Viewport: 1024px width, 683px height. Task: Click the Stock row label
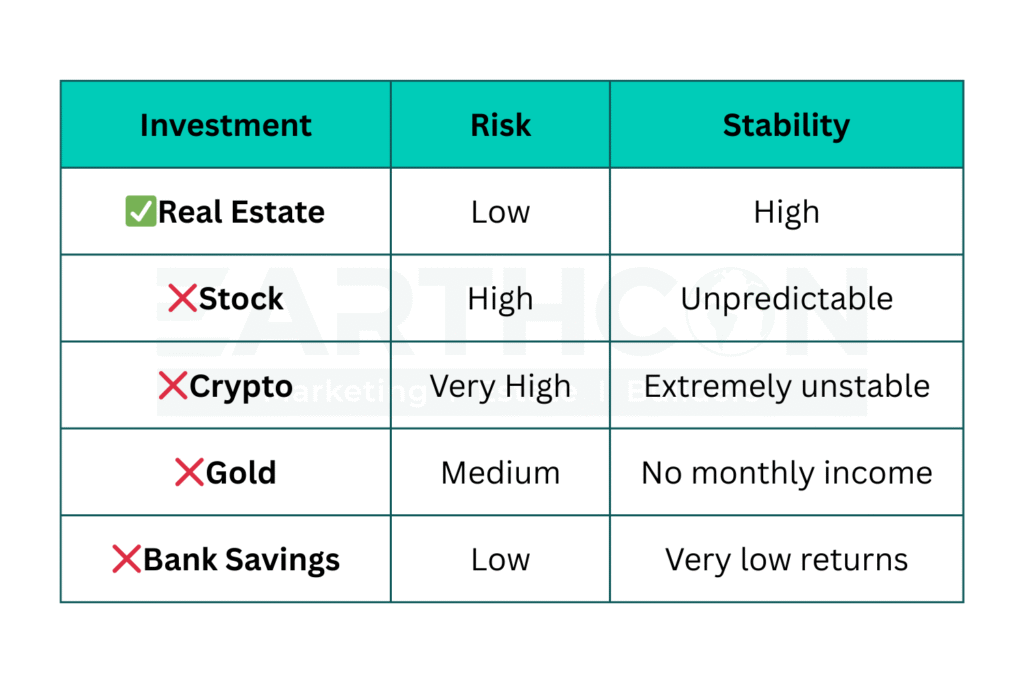point(241,299)
